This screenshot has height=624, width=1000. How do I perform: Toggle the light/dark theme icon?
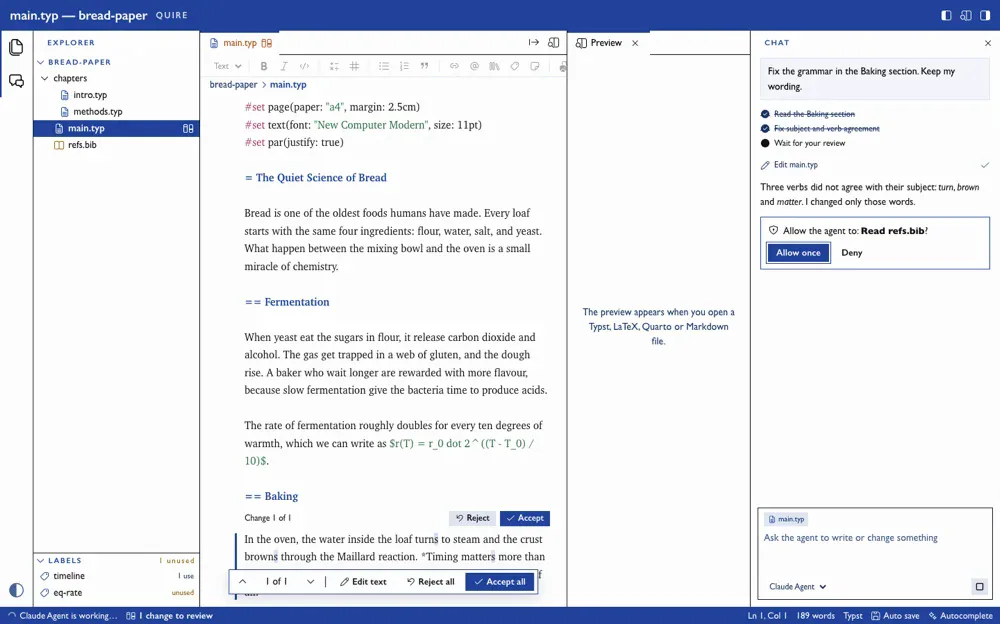click(x=17, y=590)
